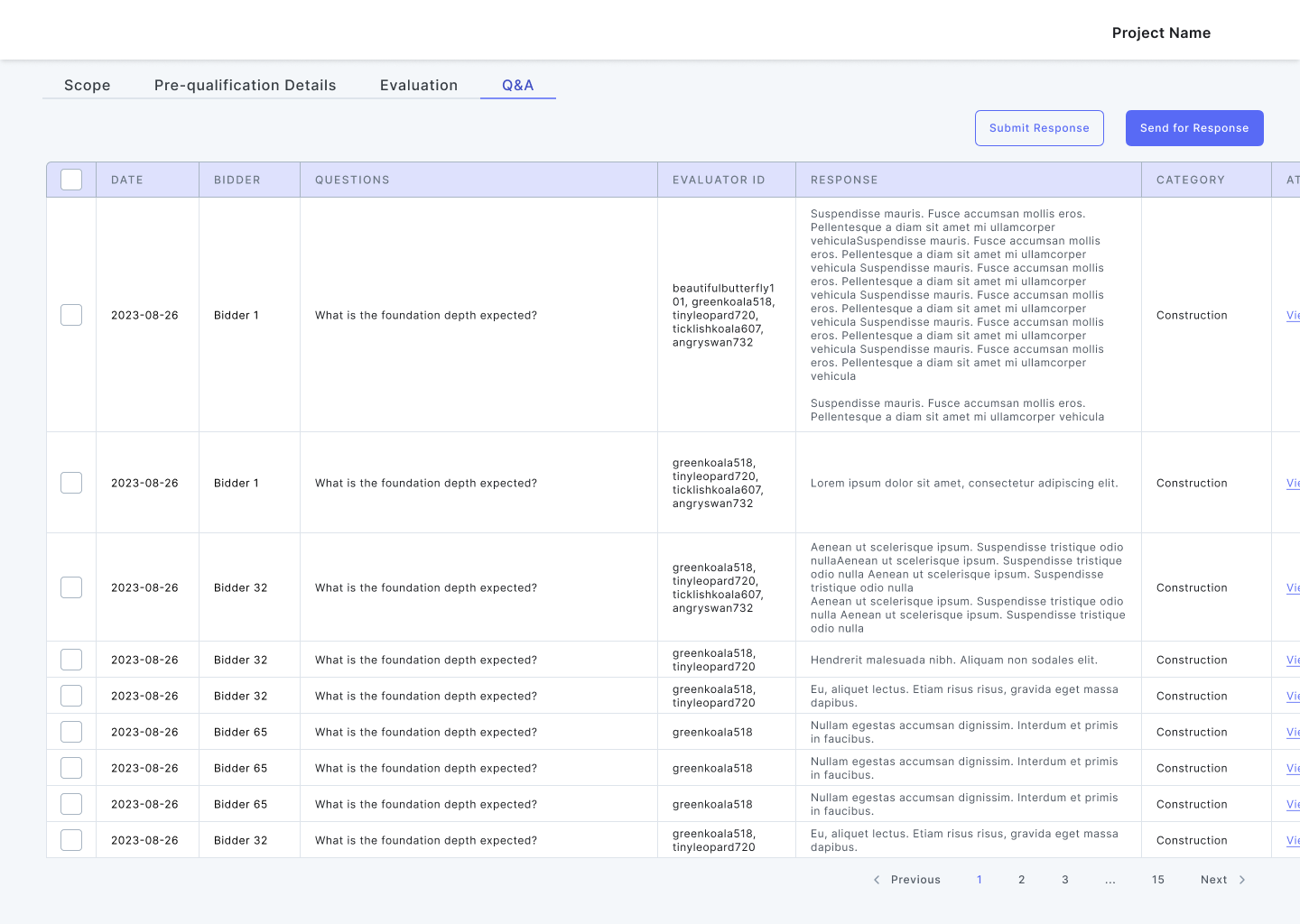Select the checkbox for the Hendrerit malesuada row
This screenshot has width=1300, height=924.
pyautogui.click(x=71, y=660)
